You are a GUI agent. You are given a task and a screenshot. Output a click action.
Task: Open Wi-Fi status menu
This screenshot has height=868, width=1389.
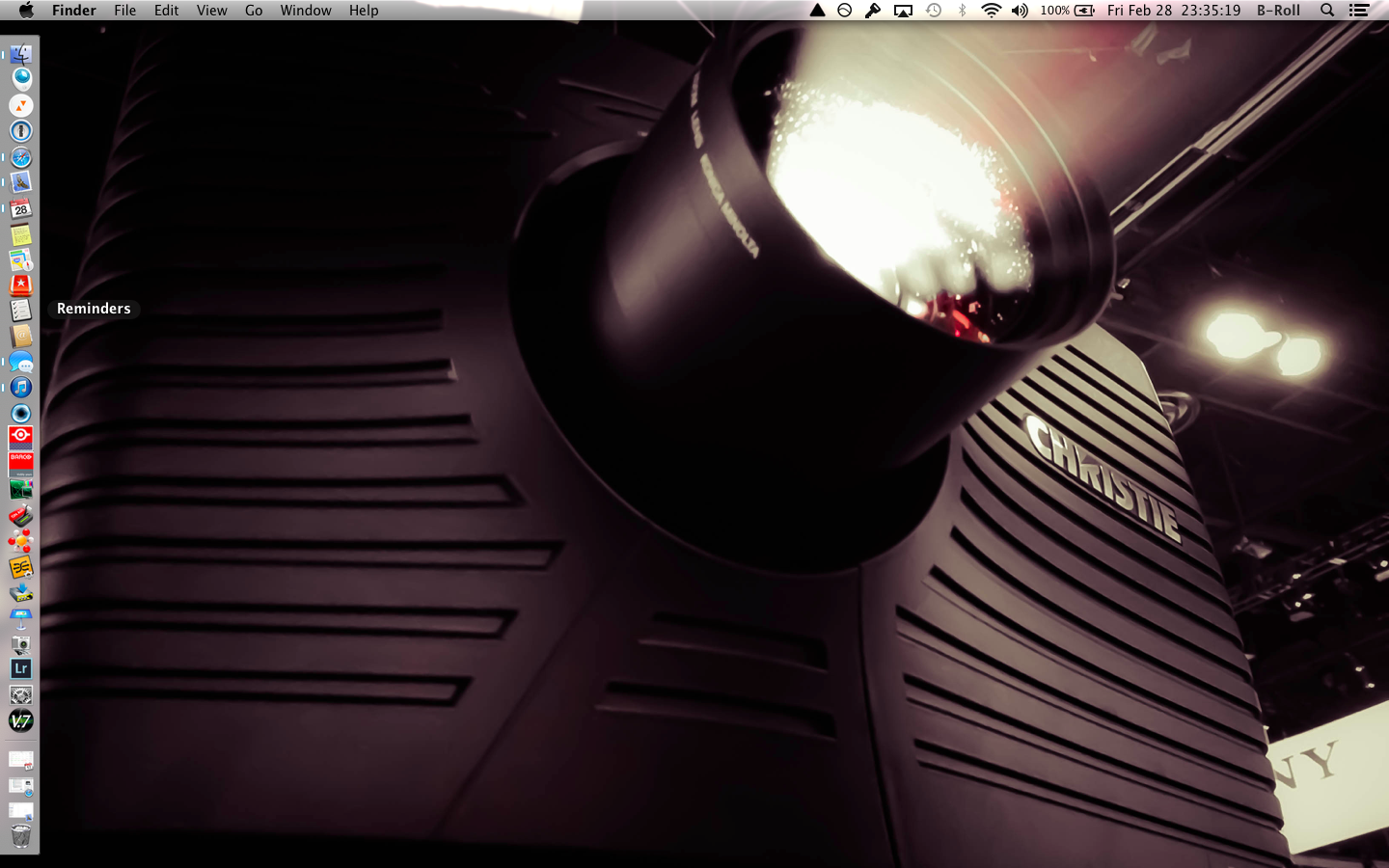pos(991,11)
